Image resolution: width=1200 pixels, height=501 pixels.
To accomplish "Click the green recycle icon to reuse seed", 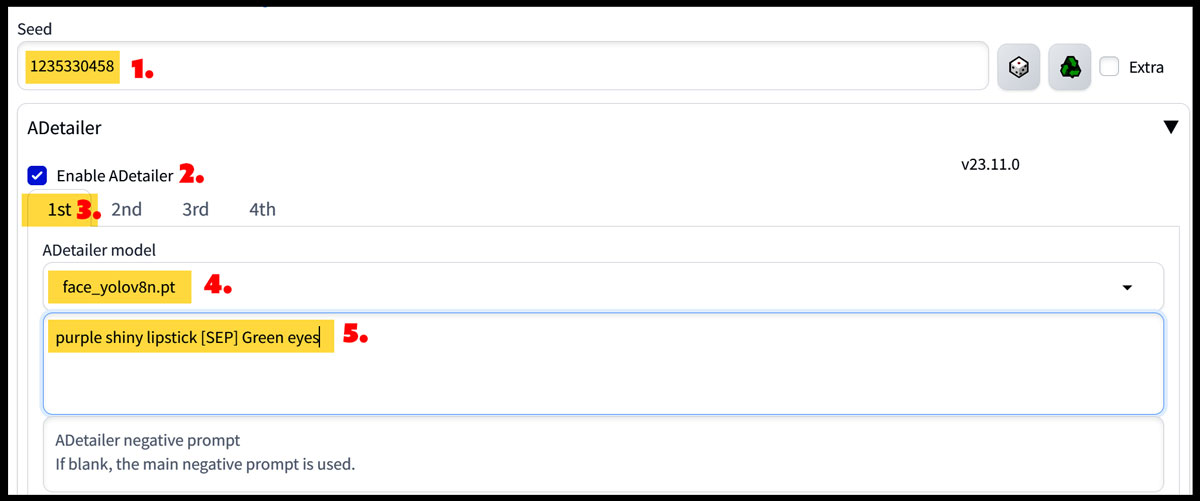I will (x=1069, y=67).
